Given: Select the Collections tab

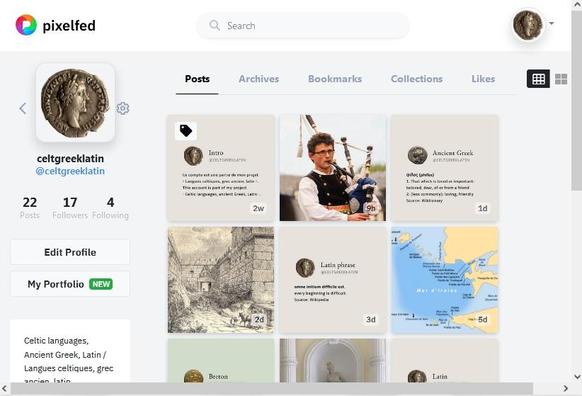Looking at the screenshot, I should click(416, 79).
